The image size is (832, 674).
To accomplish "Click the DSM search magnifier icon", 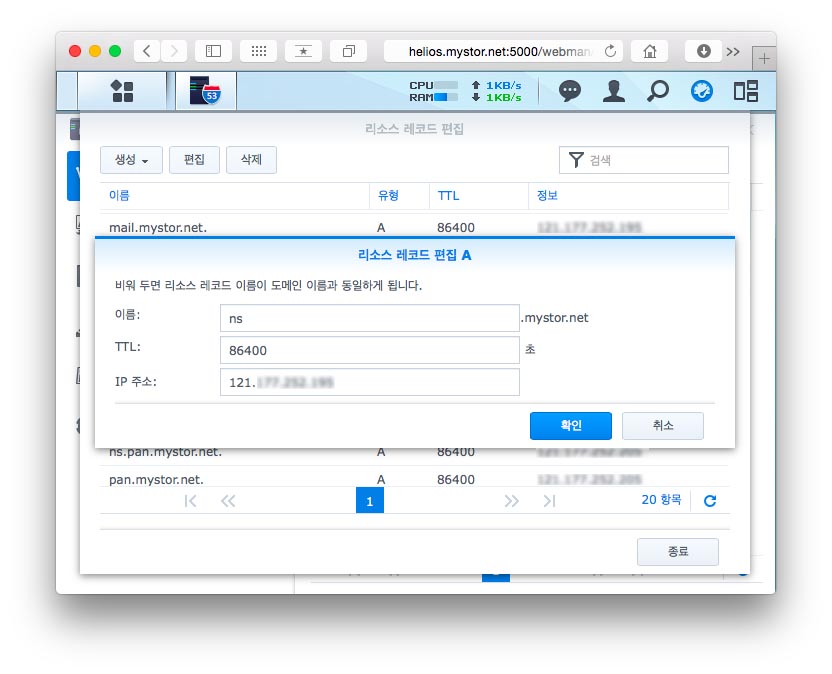I will [657, 91].
